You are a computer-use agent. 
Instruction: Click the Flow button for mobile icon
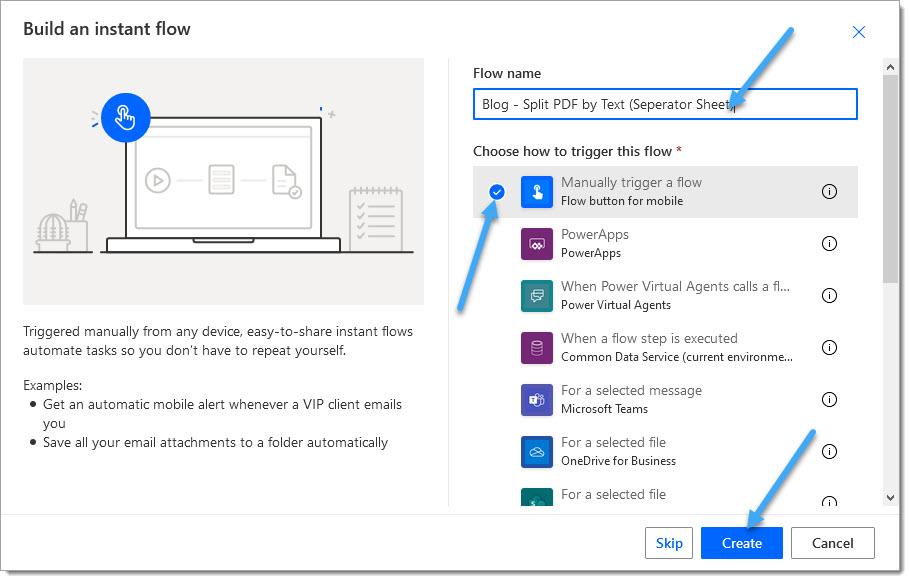click(537, 192)
